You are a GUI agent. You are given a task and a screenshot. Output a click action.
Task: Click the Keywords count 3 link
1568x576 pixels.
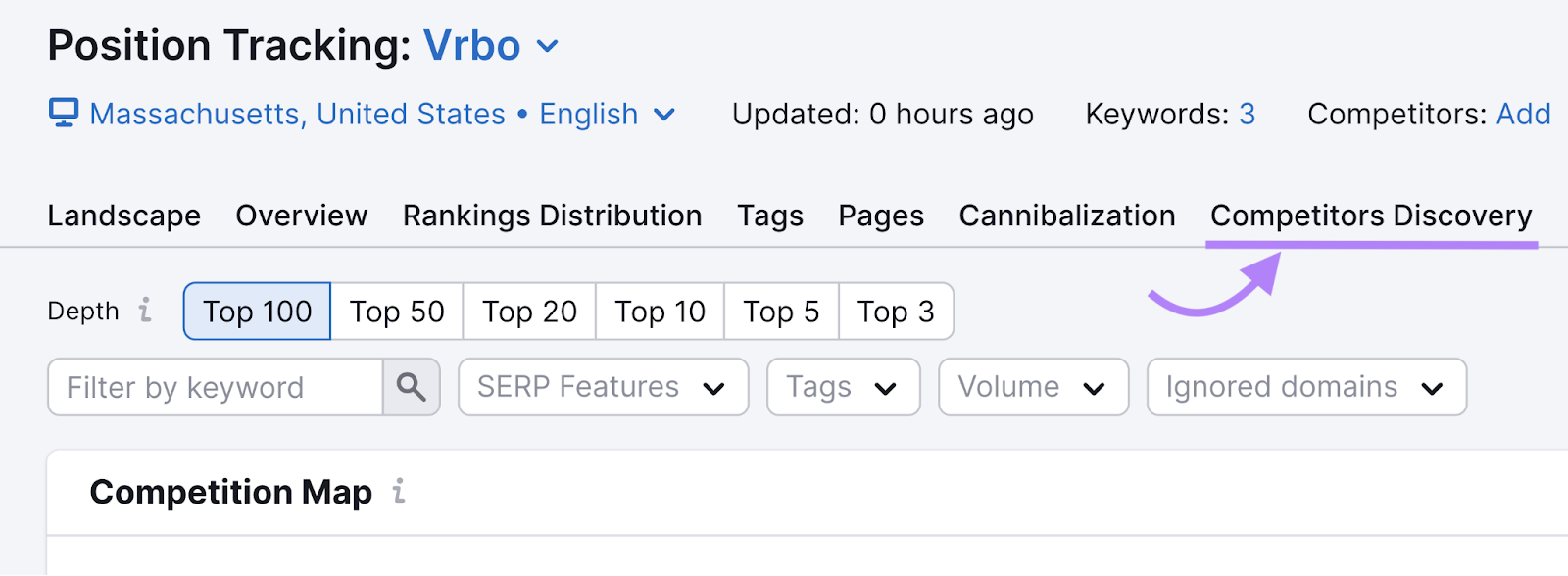click(x=1247, y=115)
